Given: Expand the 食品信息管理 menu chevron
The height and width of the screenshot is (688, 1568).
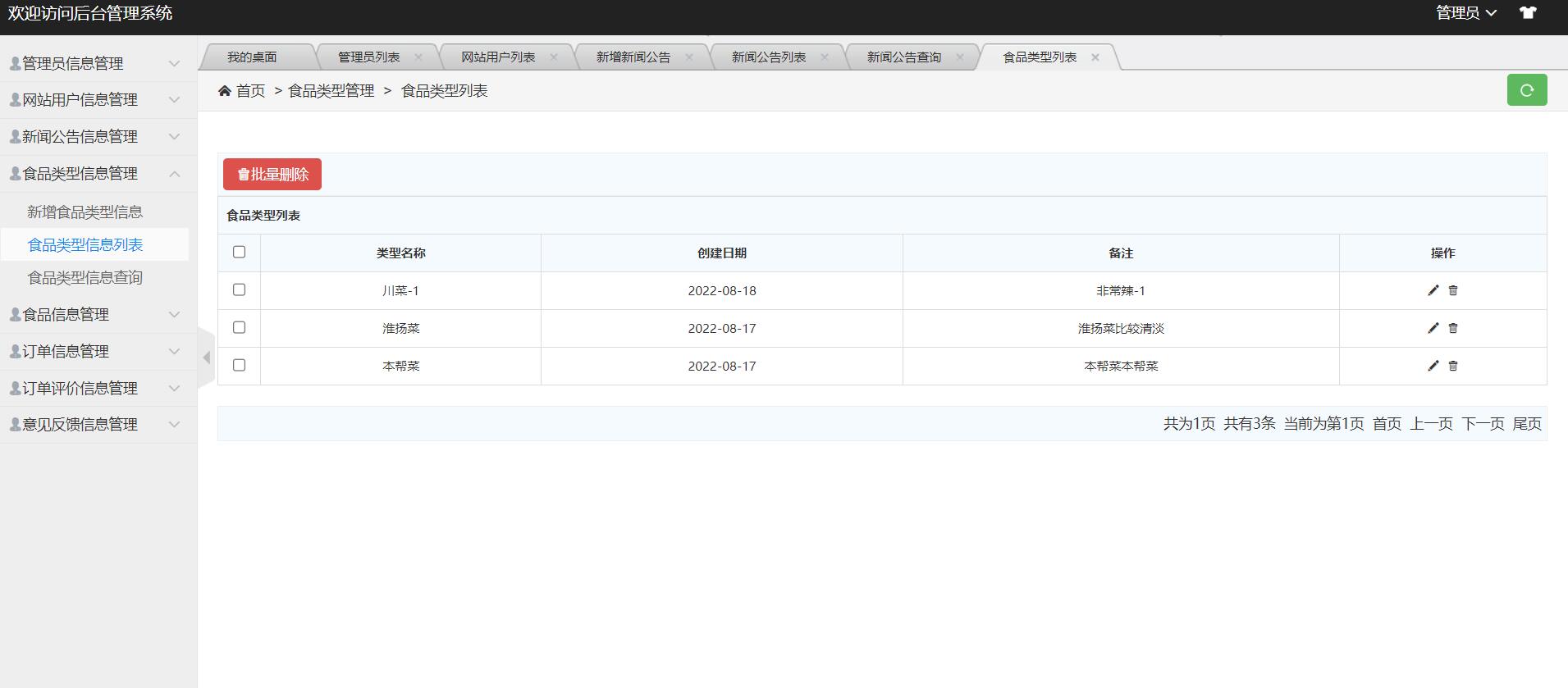Looking at the screenshot, I should (174, 314).
